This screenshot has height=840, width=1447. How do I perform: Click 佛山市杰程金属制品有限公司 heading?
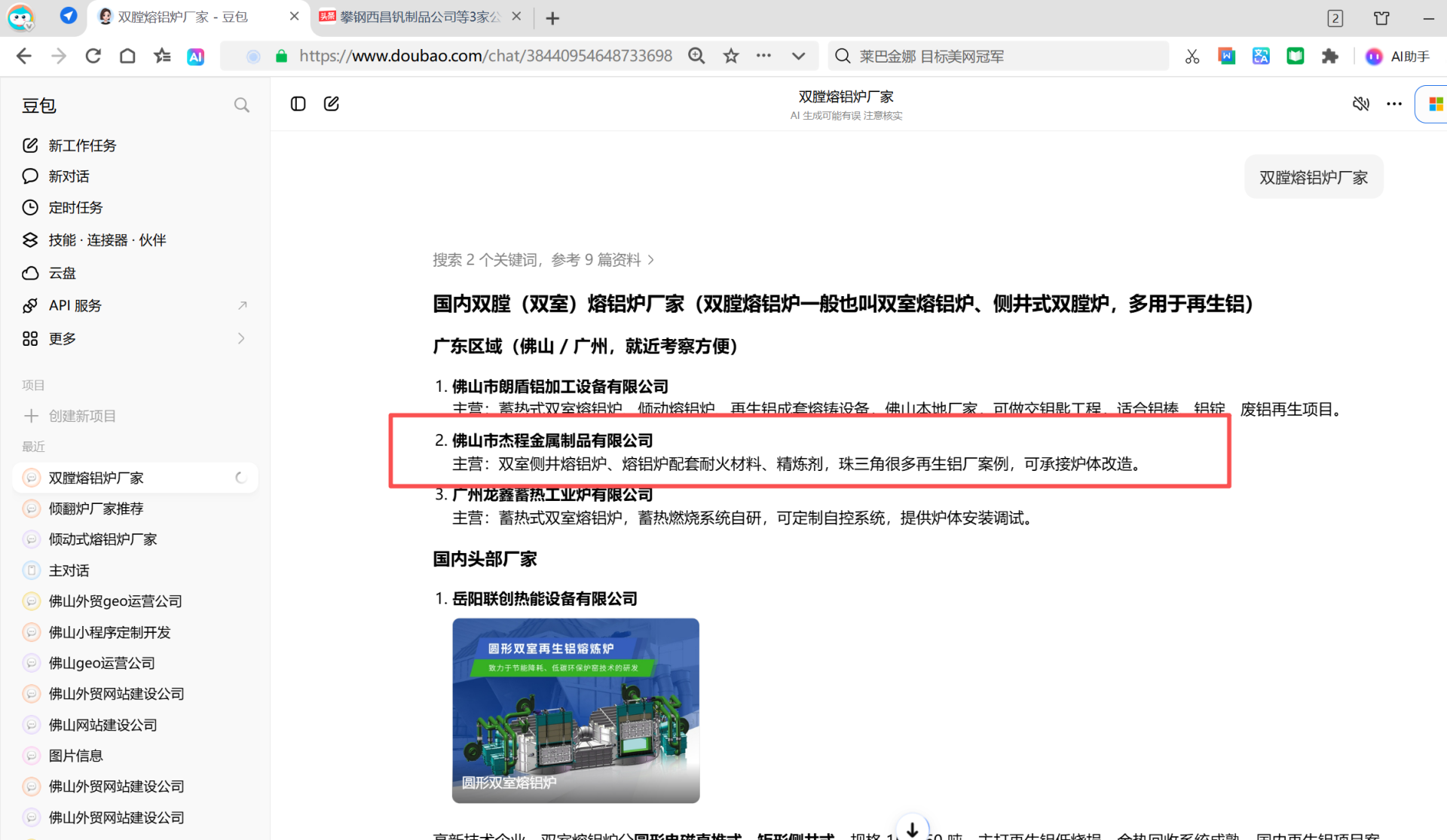click(x=552, y=440)
